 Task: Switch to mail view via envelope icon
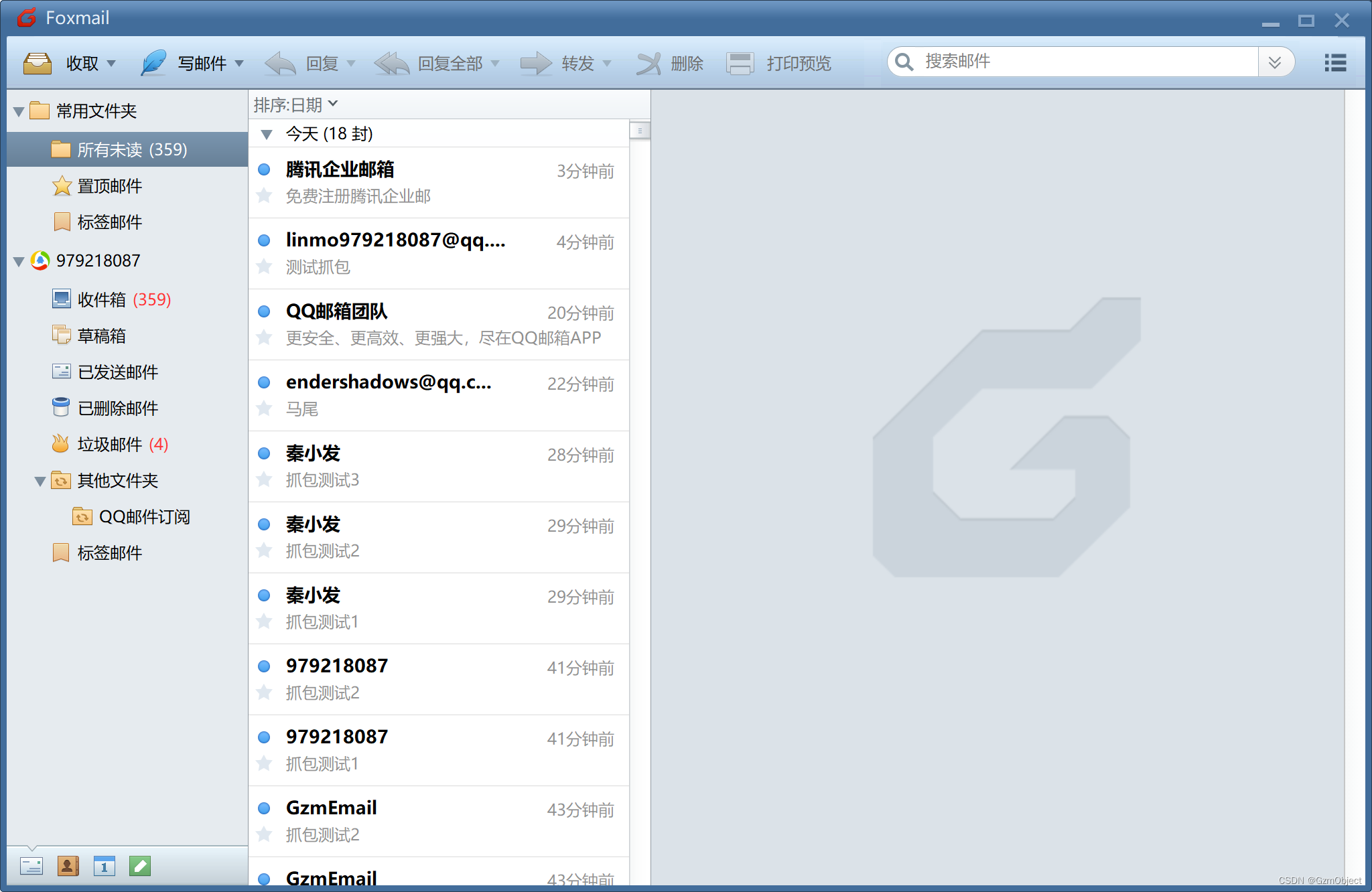(x=31, y=867)
